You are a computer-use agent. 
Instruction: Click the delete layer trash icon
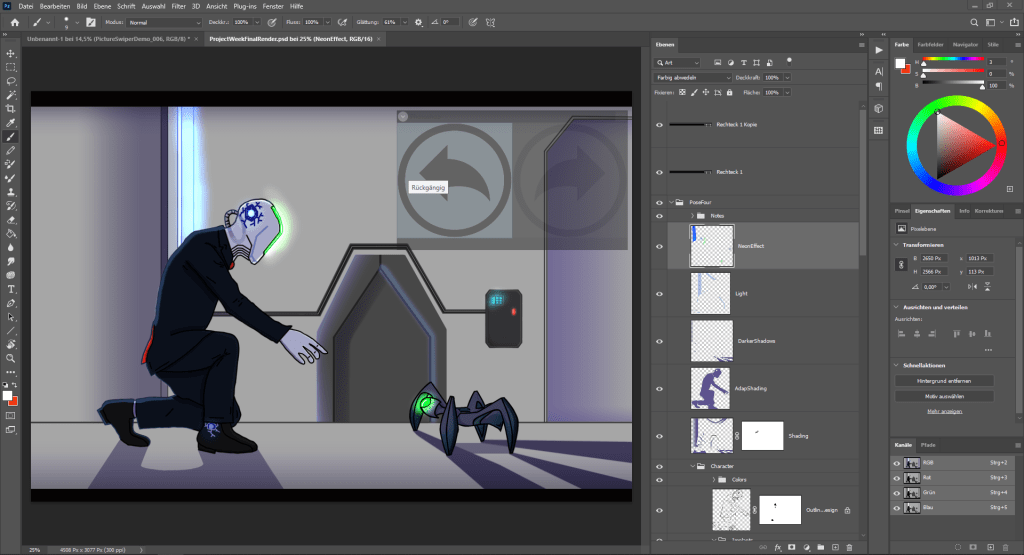850,547
